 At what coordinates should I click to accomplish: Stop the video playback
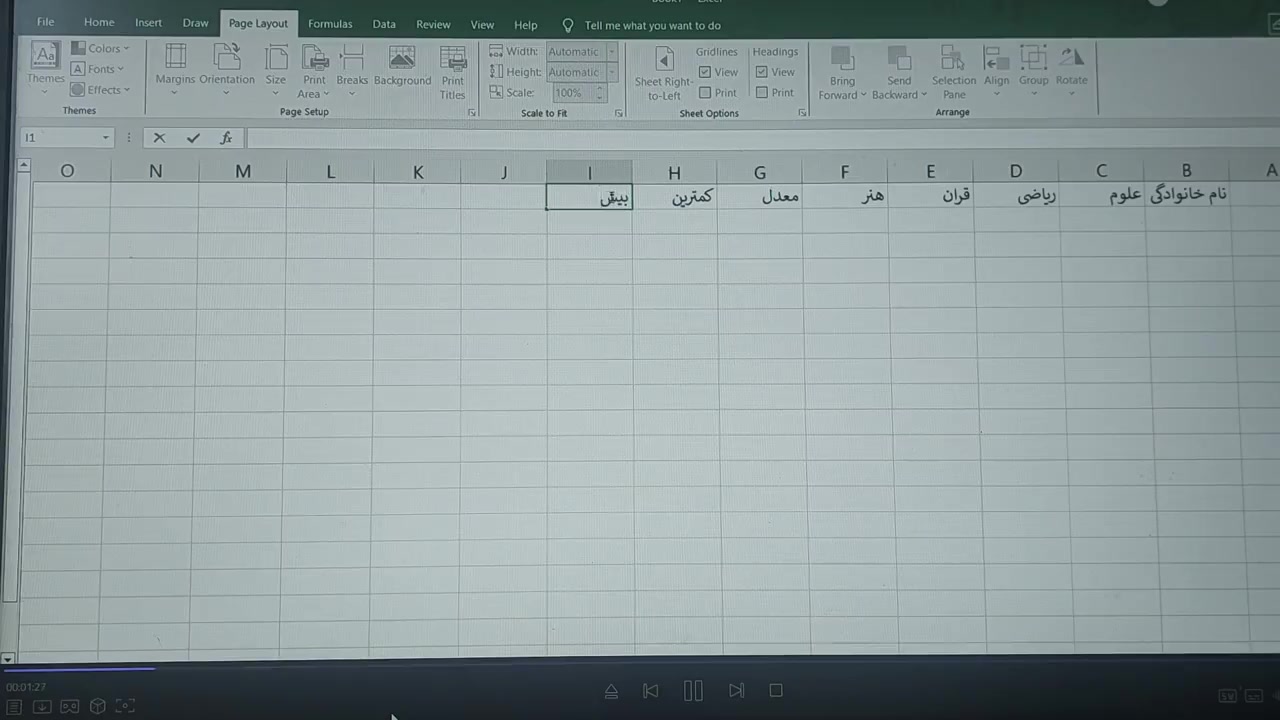pos(776,690)
